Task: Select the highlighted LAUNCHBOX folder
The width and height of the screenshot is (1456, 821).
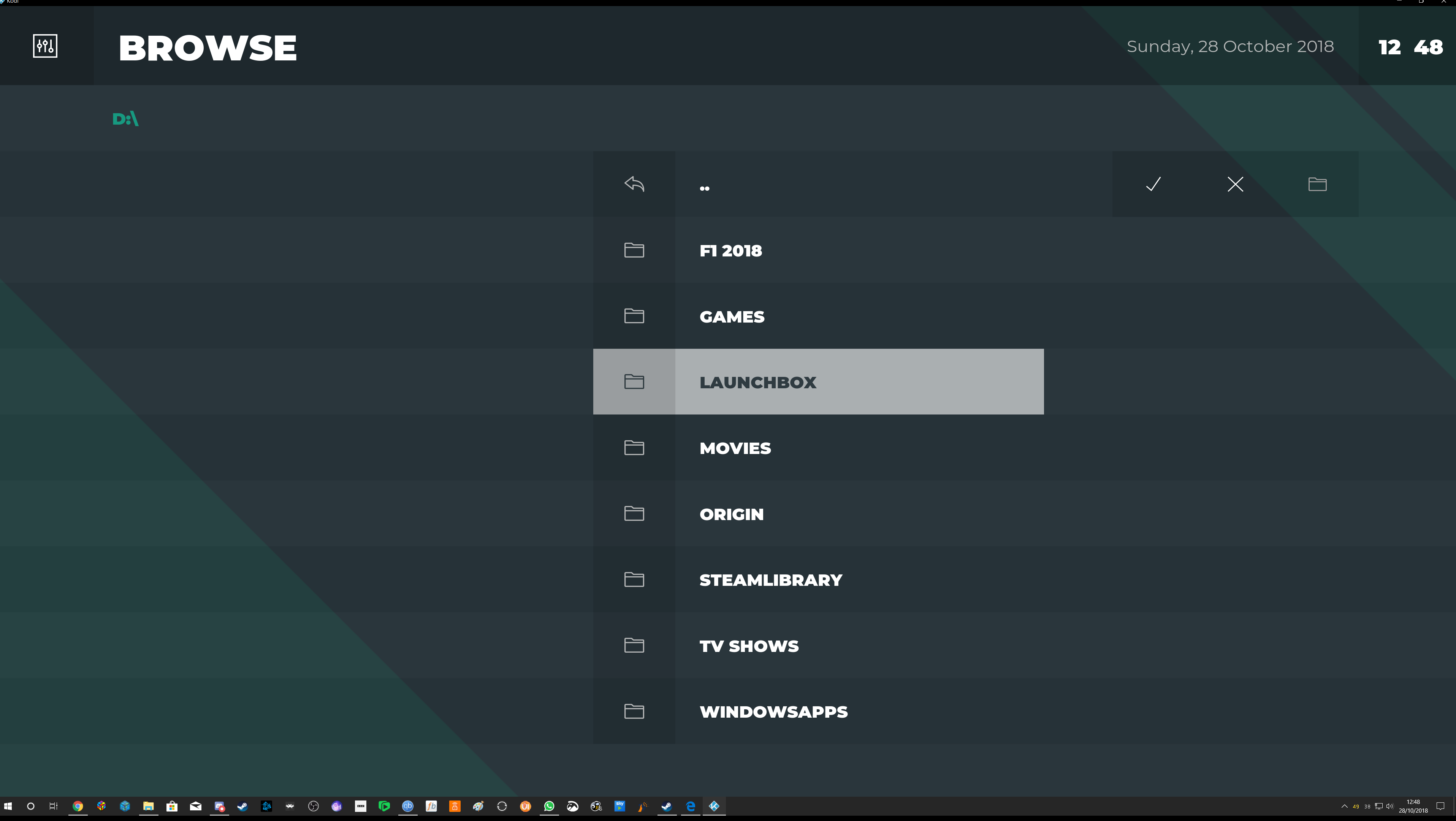Action: (818, 382)
